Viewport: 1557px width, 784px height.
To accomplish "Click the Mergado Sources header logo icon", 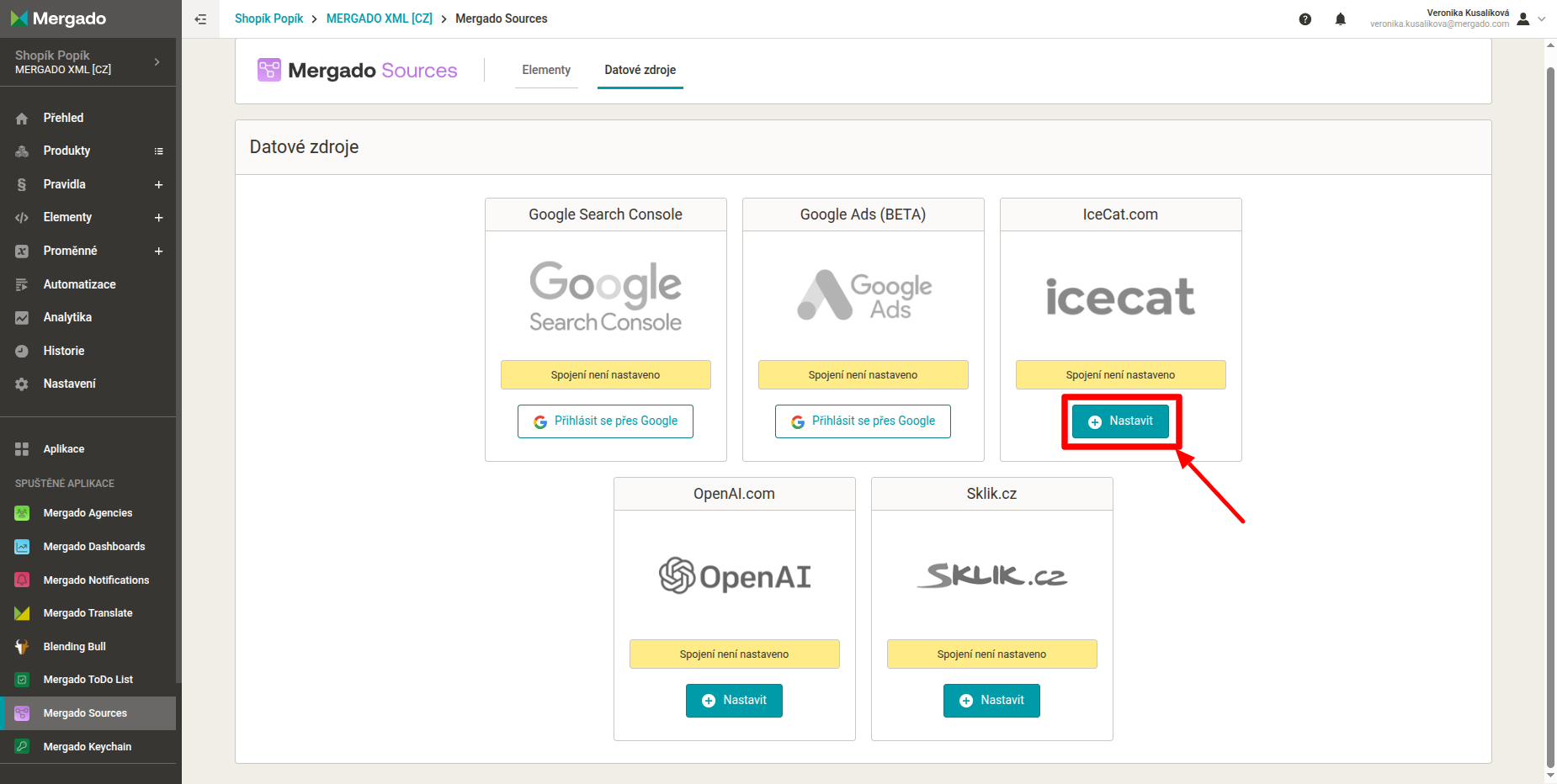I will [269, 70].
